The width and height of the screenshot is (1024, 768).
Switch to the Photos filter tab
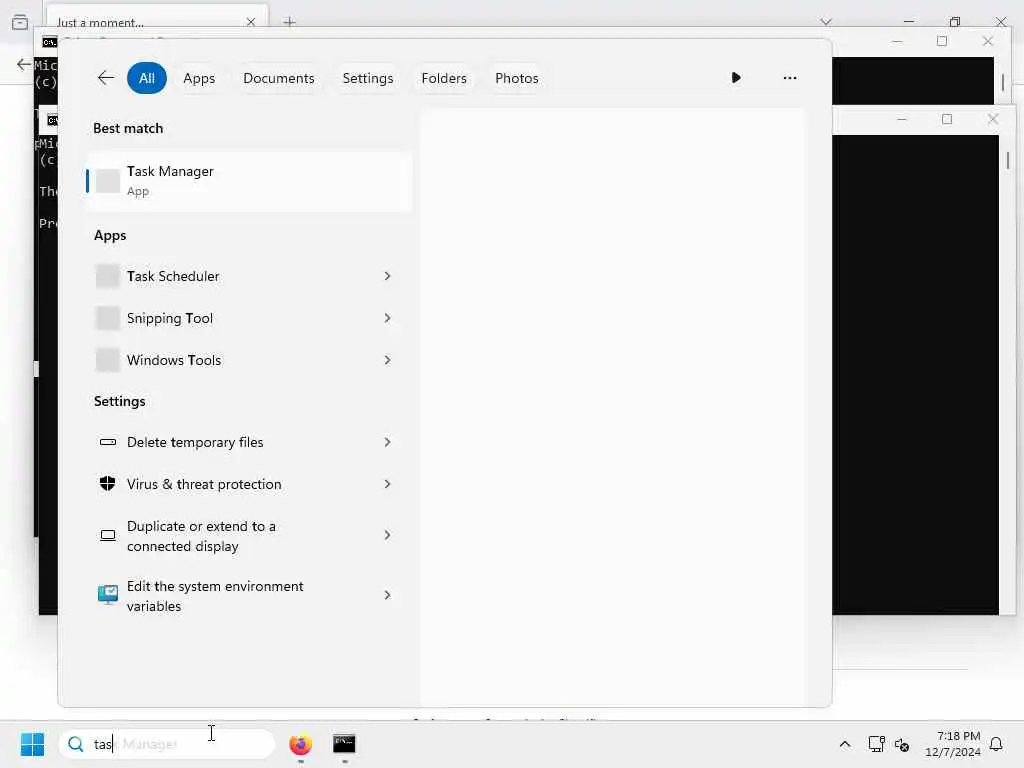click(517, 78)
